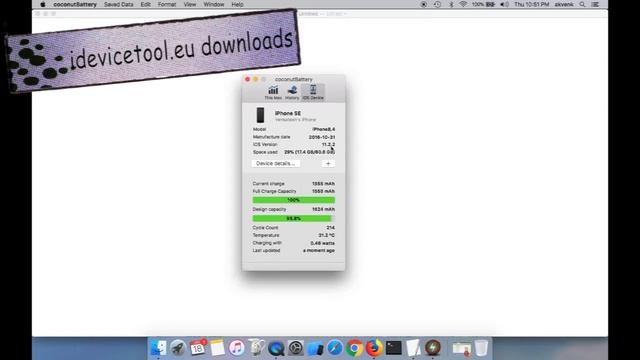Viewport: 640px width, 360px height.
Task: Open the volume control in menu bar
Action: [504, 4]
